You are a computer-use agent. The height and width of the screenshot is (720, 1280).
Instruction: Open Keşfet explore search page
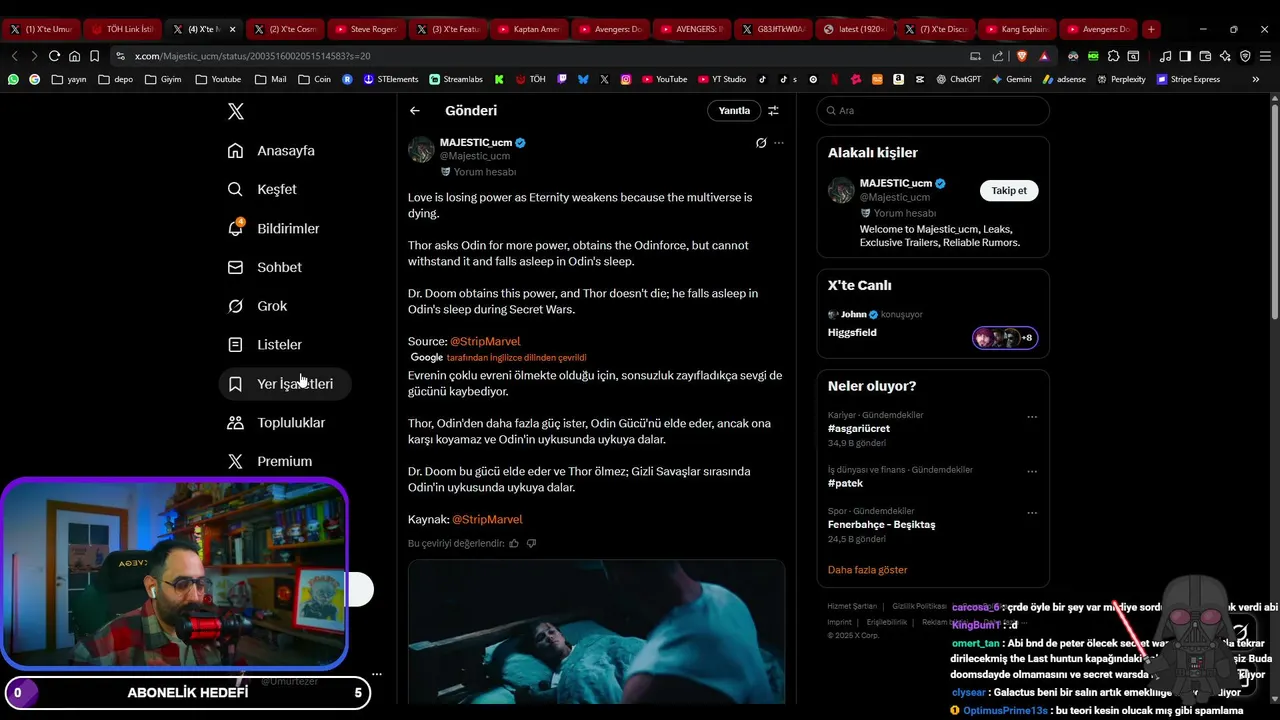coord(262,189)
